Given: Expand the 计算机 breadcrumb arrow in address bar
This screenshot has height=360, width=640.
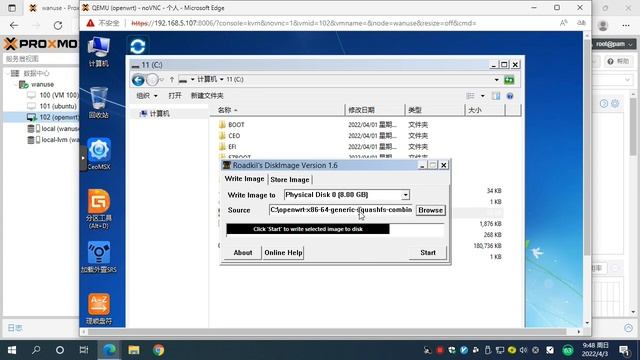Looking at the screenshot, I should [222, 80].
